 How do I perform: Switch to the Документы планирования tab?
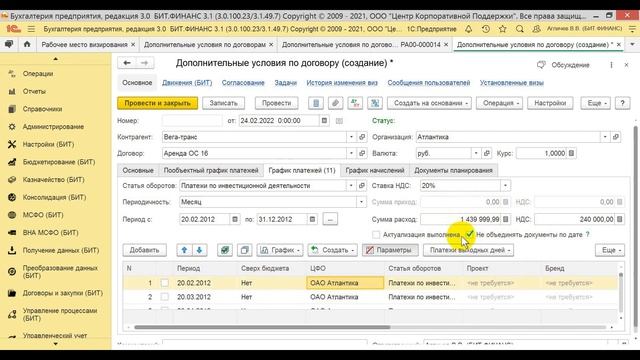[453, 170]
